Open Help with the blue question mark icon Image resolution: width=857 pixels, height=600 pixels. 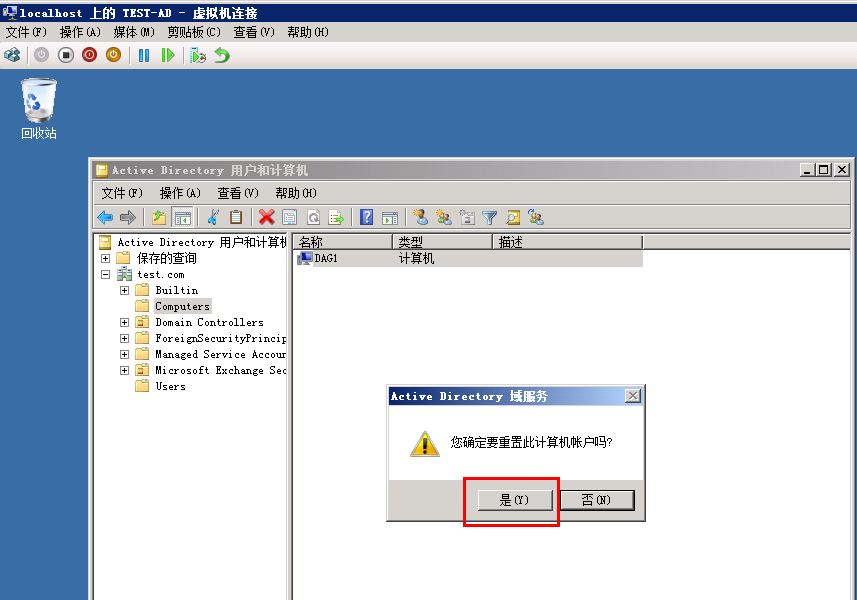tap(367, 217)
